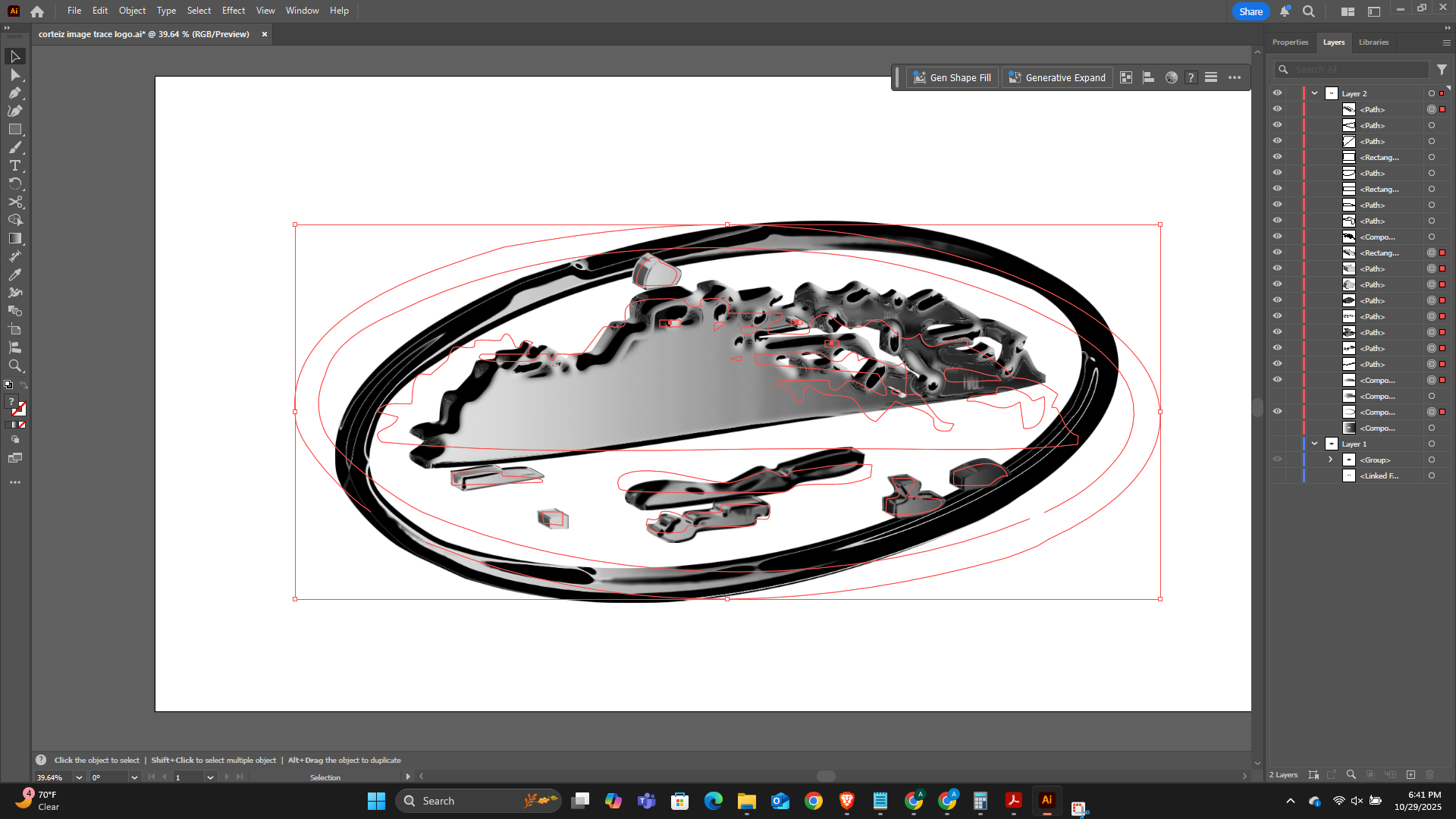Collapse Layer 2 in Layers panel
1456x819 pixels.
coord(1315,93)
